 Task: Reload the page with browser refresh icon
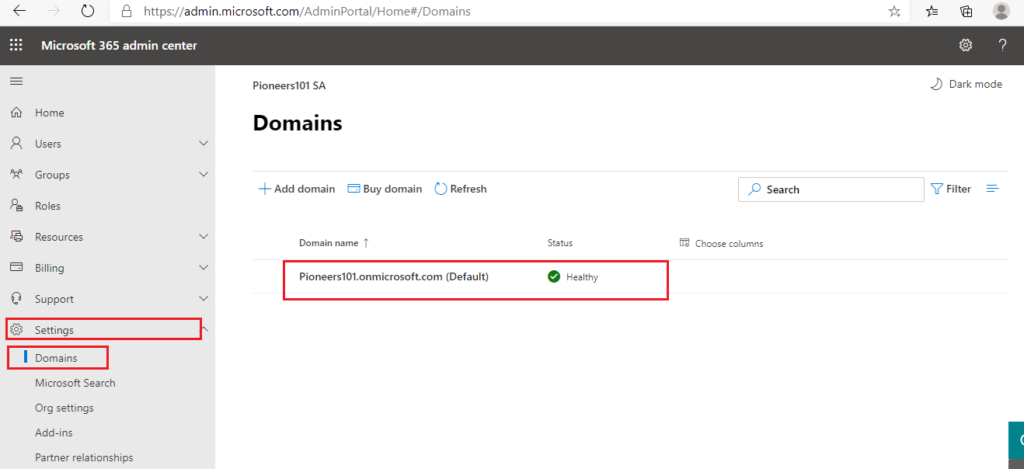(88, 11)
